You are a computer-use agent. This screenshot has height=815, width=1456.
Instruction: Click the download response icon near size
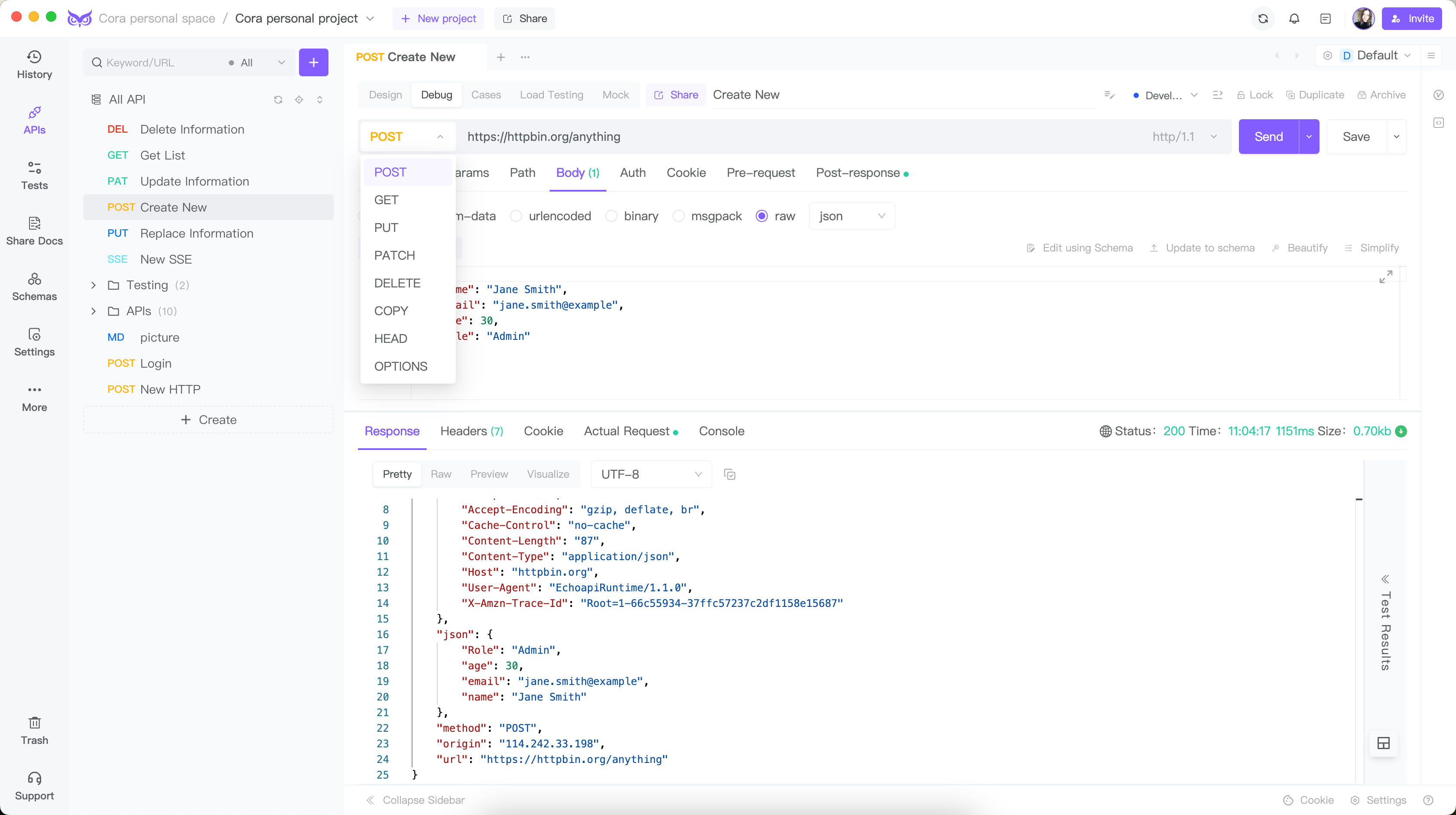(x=1401, y=431)
